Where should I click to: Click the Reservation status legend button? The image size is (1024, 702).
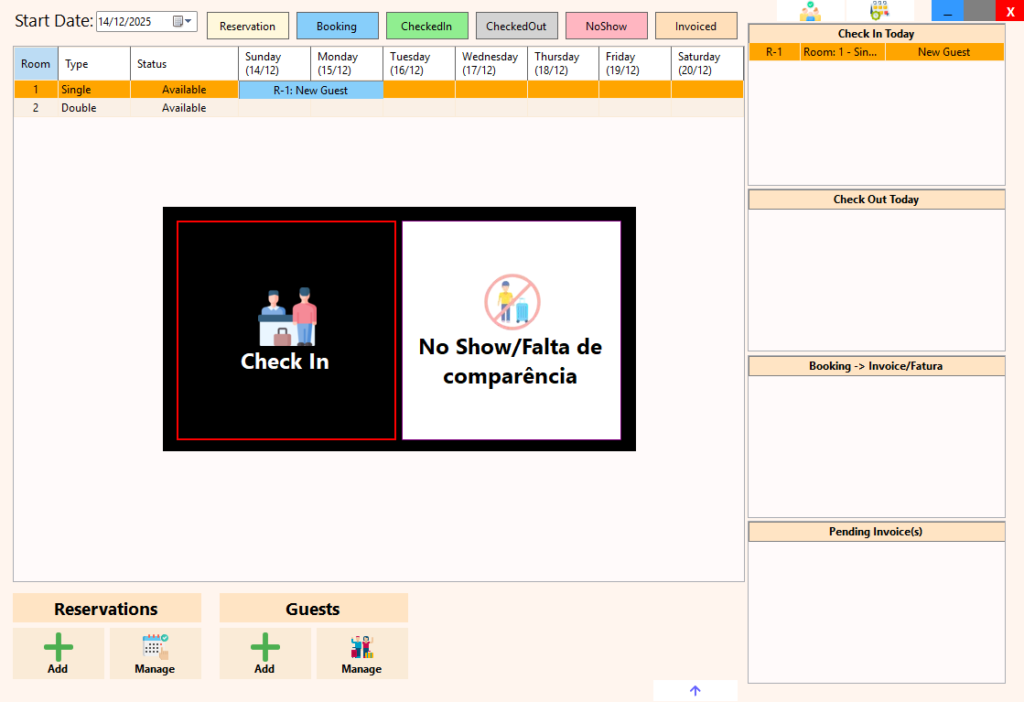(247, 26)
